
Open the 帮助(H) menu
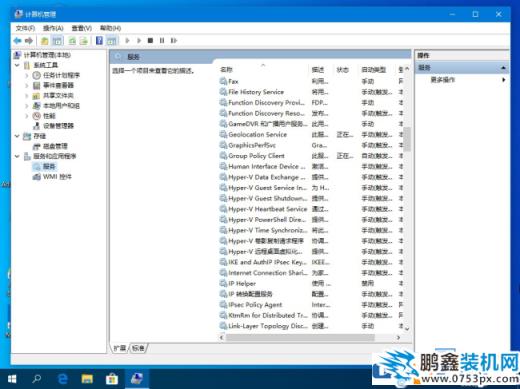(x=110, y=28)
